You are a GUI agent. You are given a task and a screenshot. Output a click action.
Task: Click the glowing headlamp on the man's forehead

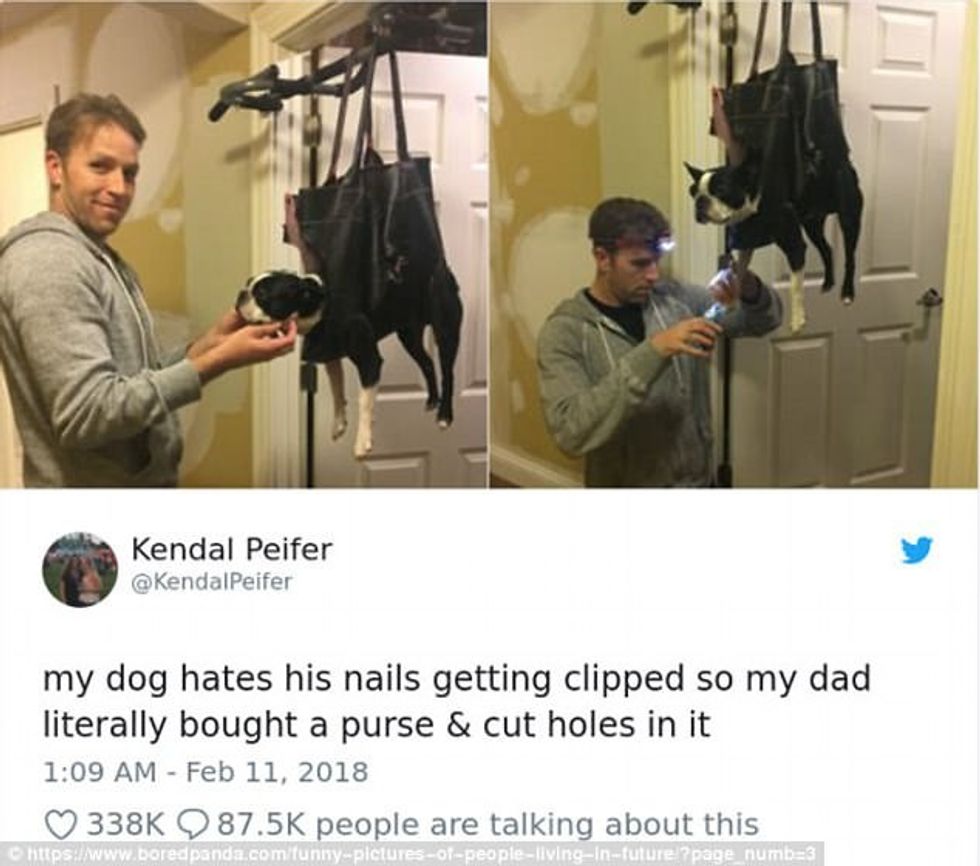[x=664, y=246]
